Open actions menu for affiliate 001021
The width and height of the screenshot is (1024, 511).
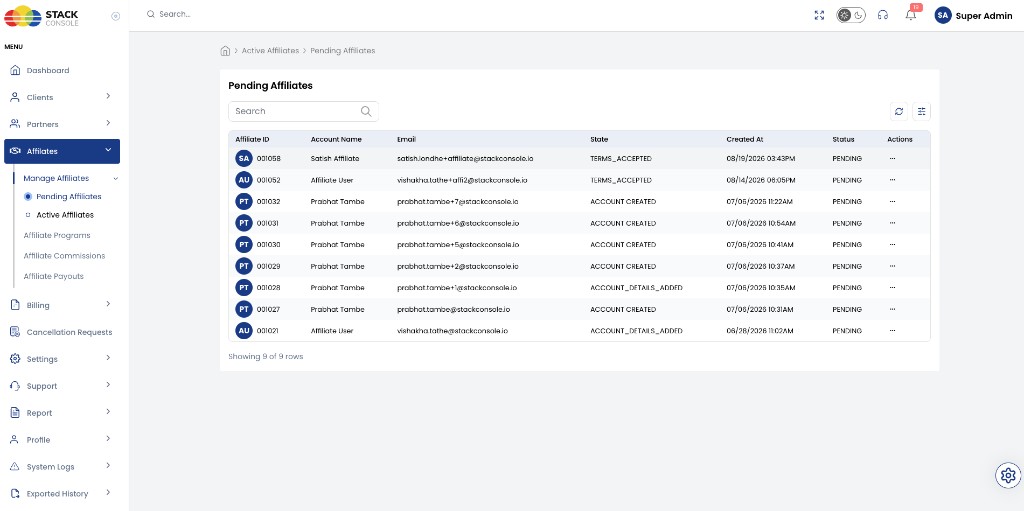click(893, 331)
